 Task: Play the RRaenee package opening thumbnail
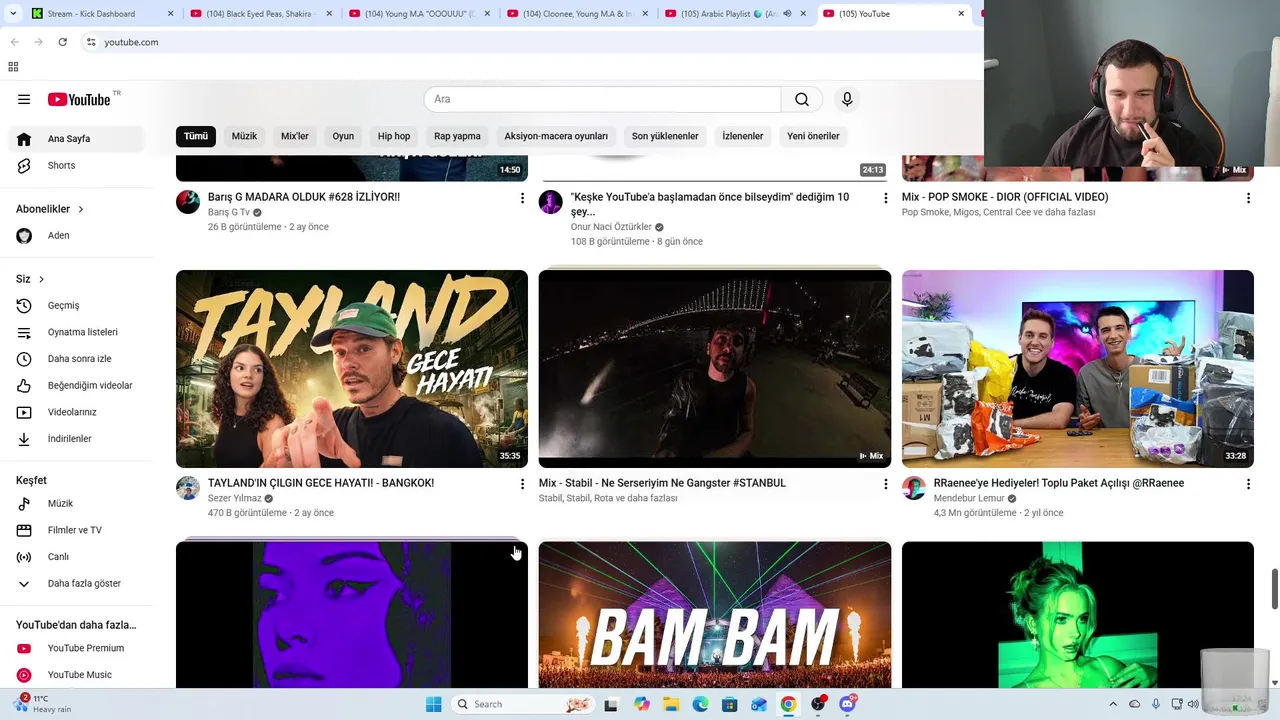[1078, 369]
